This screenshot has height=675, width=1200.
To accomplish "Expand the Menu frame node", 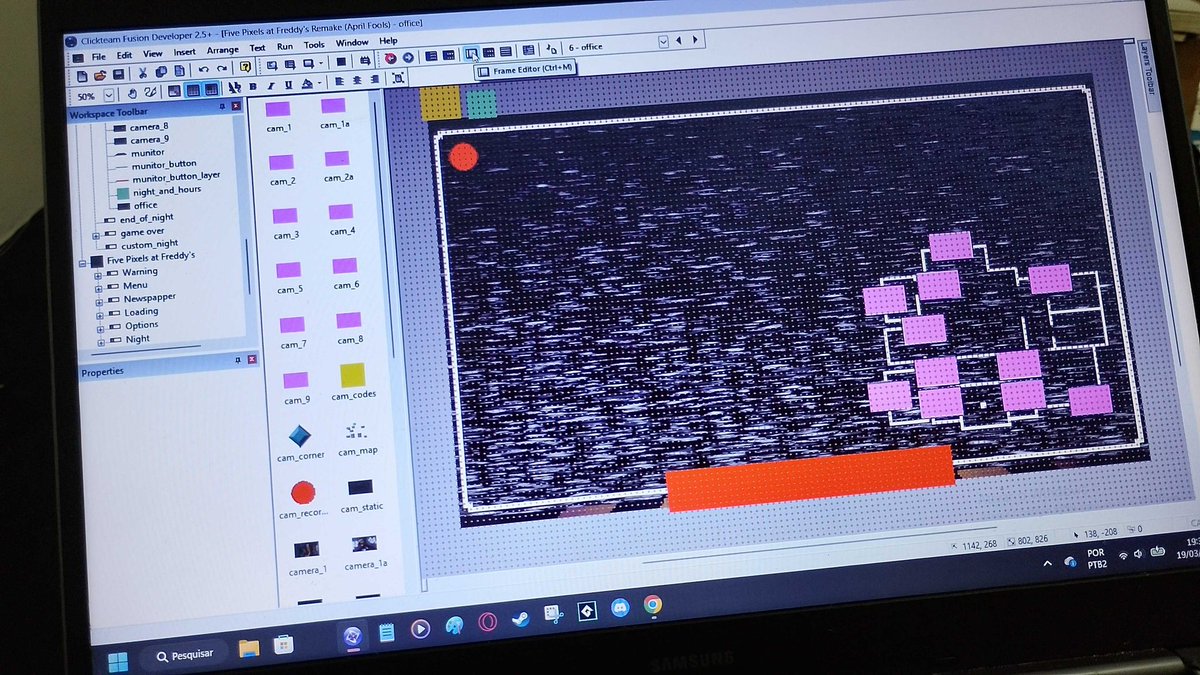I will (x=99, y=289).
